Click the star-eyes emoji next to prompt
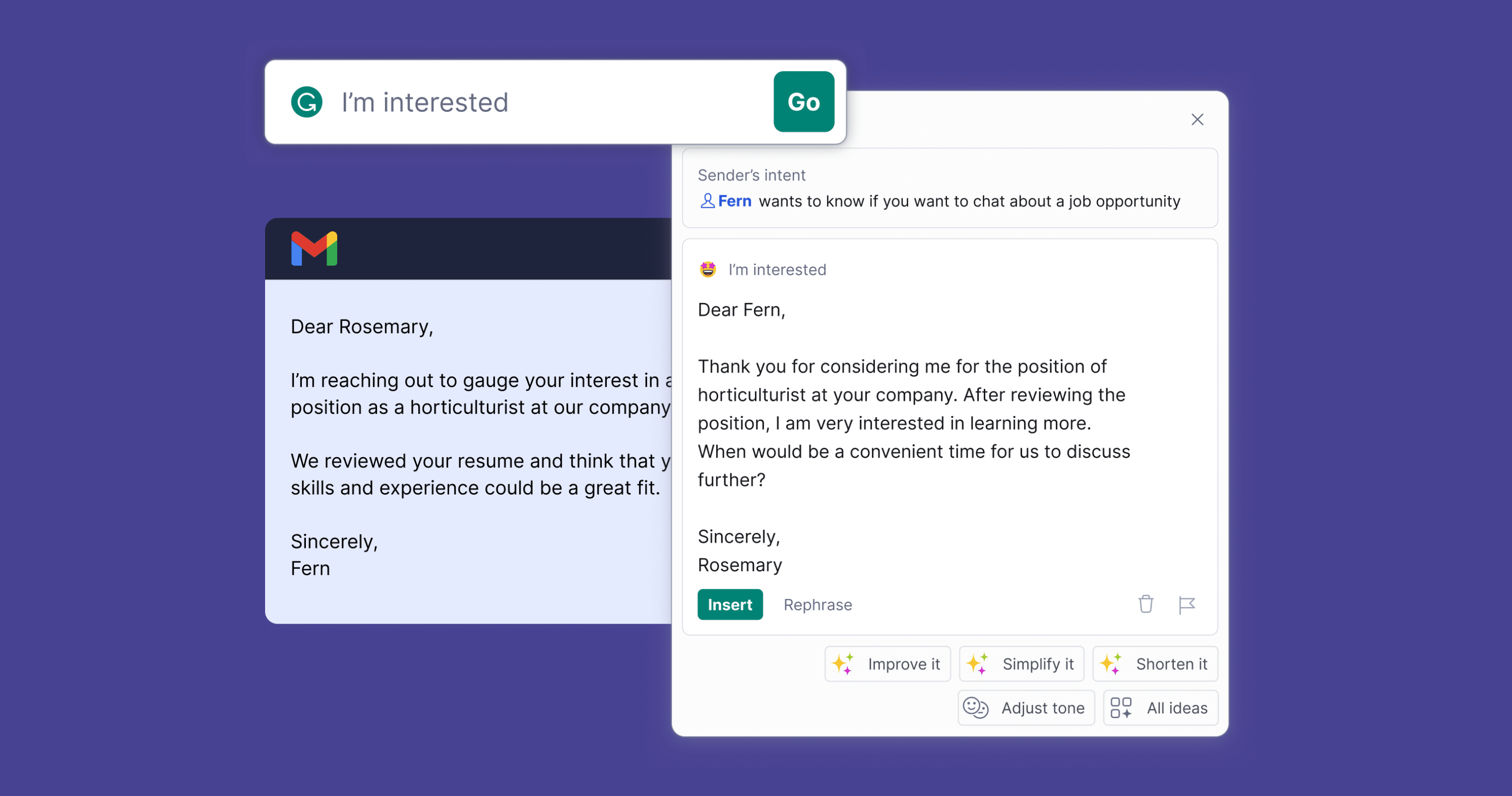The width and height of the screenshot is (1512, 796). (708, 269)
